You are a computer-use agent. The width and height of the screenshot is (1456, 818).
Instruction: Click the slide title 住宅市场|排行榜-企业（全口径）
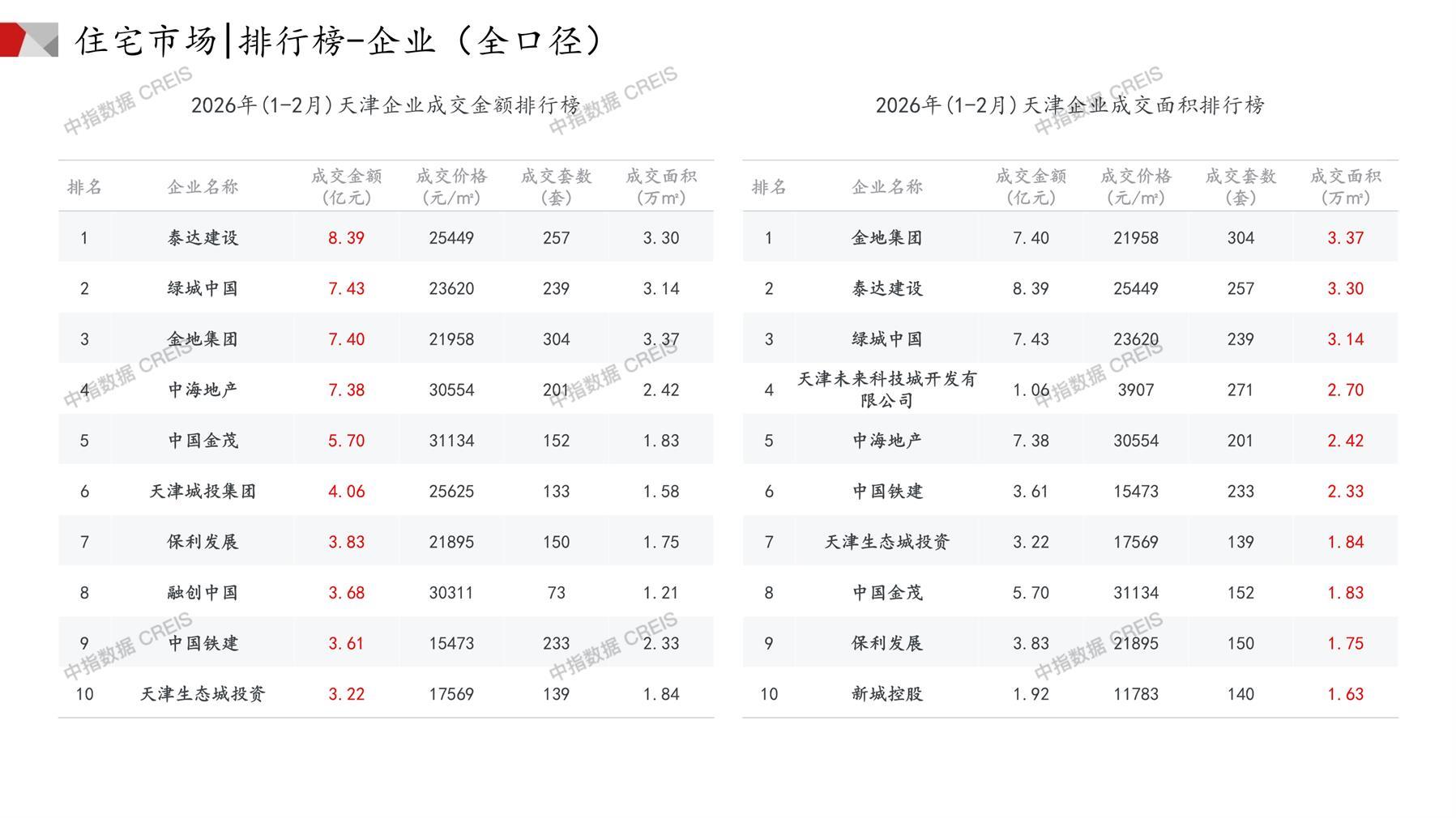click(x=340, y=40)
